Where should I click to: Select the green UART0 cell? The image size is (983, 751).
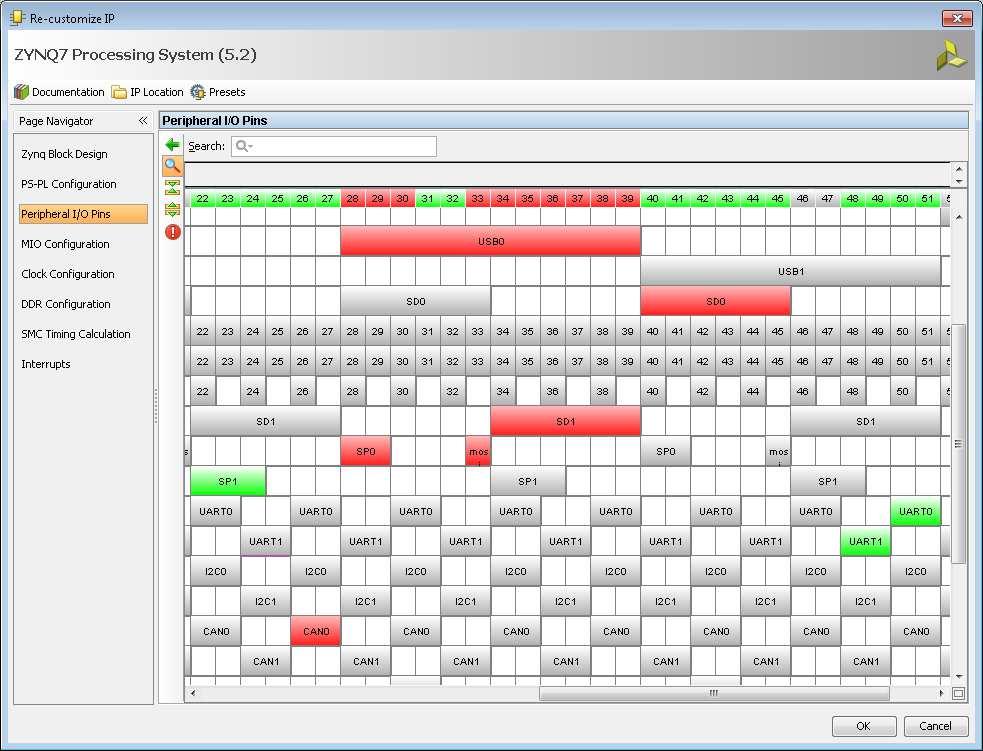coord(915,512)
